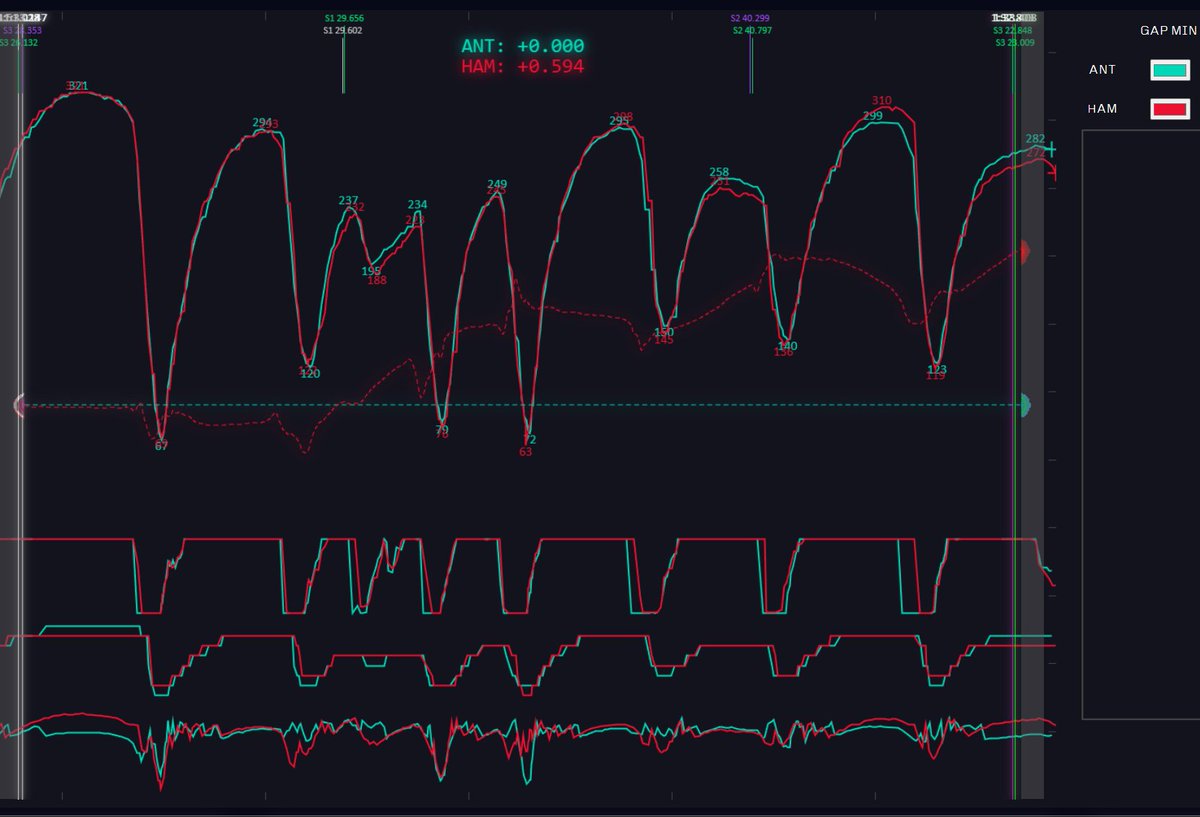
Task: Click the purple S2 40.299 sector label
Action: pos(750,19)
